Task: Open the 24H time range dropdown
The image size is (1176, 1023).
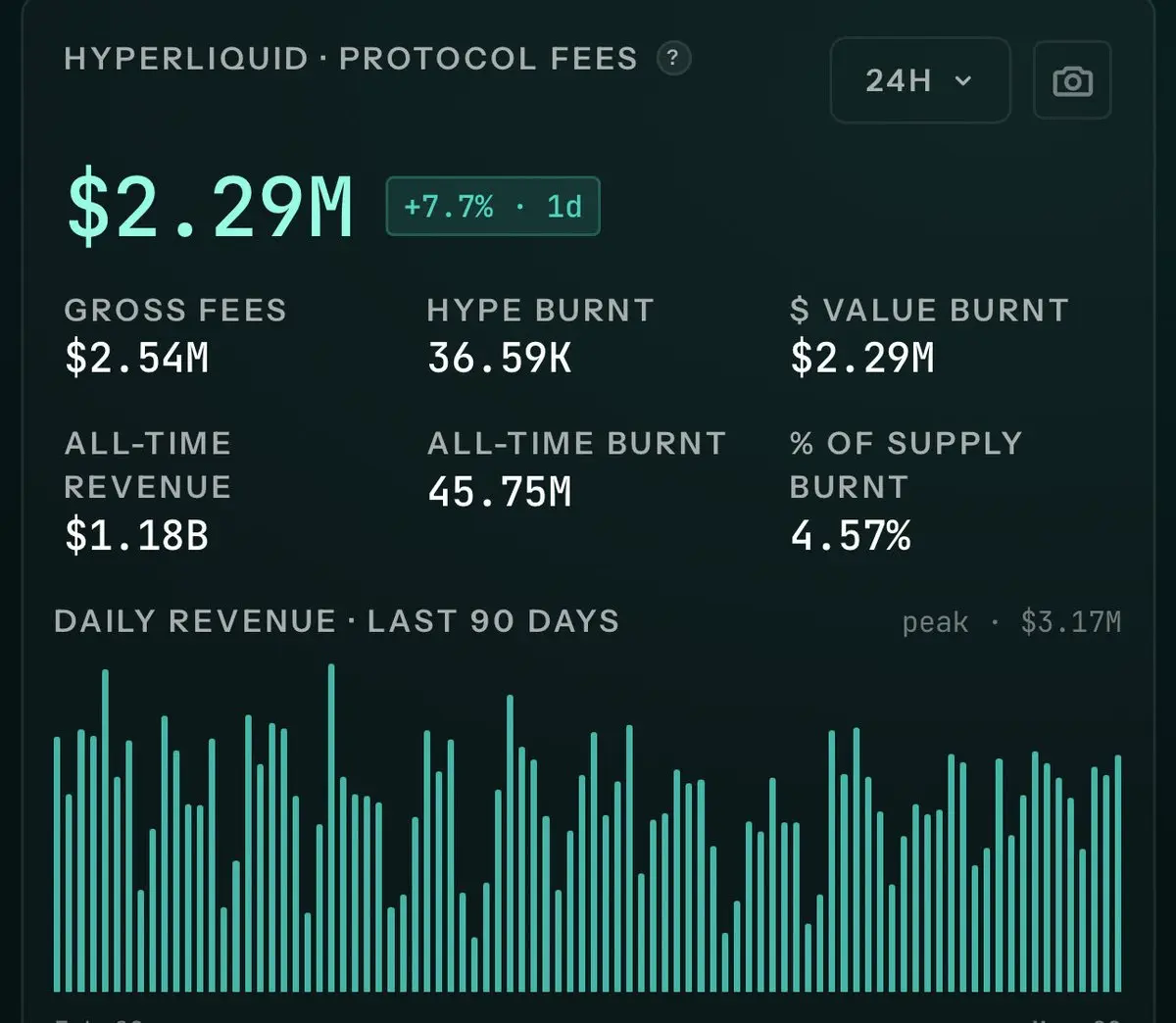Action: coord(919,80)
